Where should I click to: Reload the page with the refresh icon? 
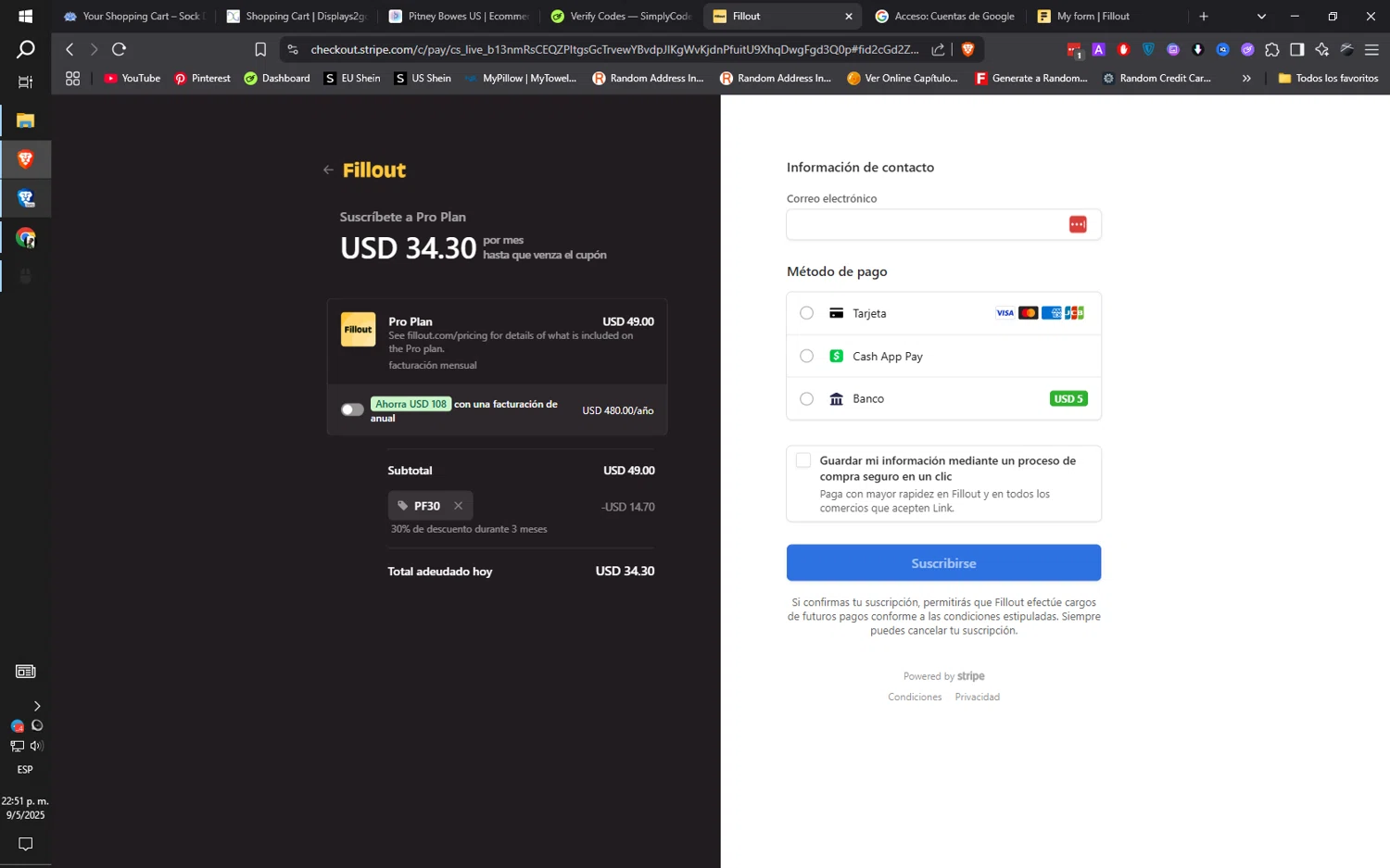point(119,49)
